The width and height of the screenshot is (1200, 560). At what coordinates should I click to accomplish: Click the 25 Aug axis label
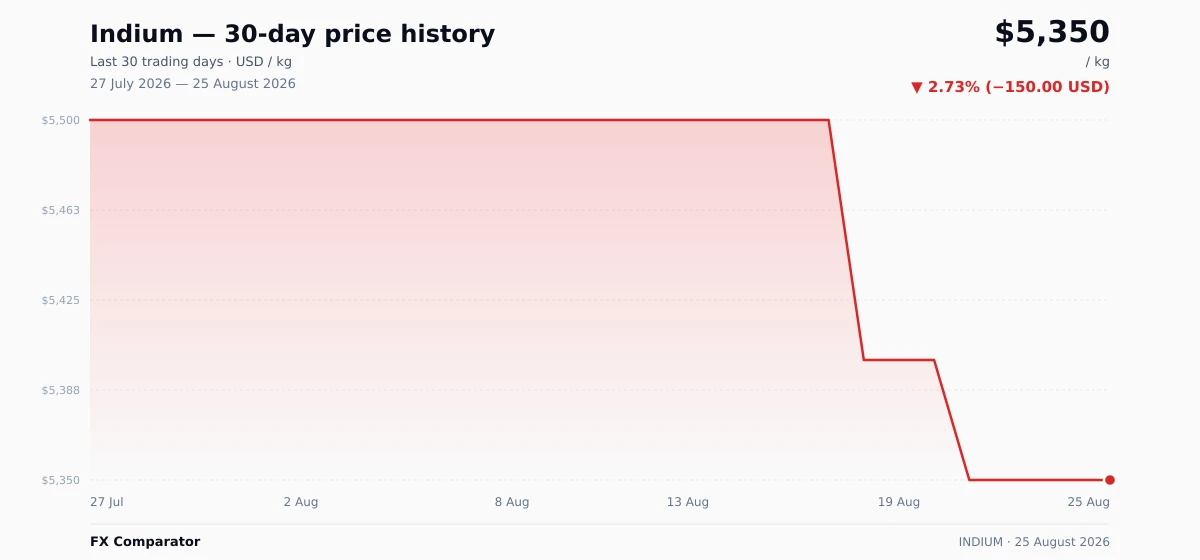1089,502
